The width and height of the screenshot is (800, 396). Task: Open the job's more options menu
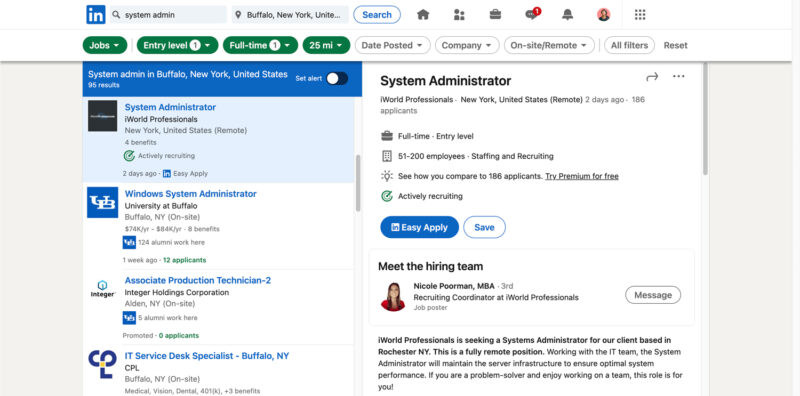click(679, 77)
